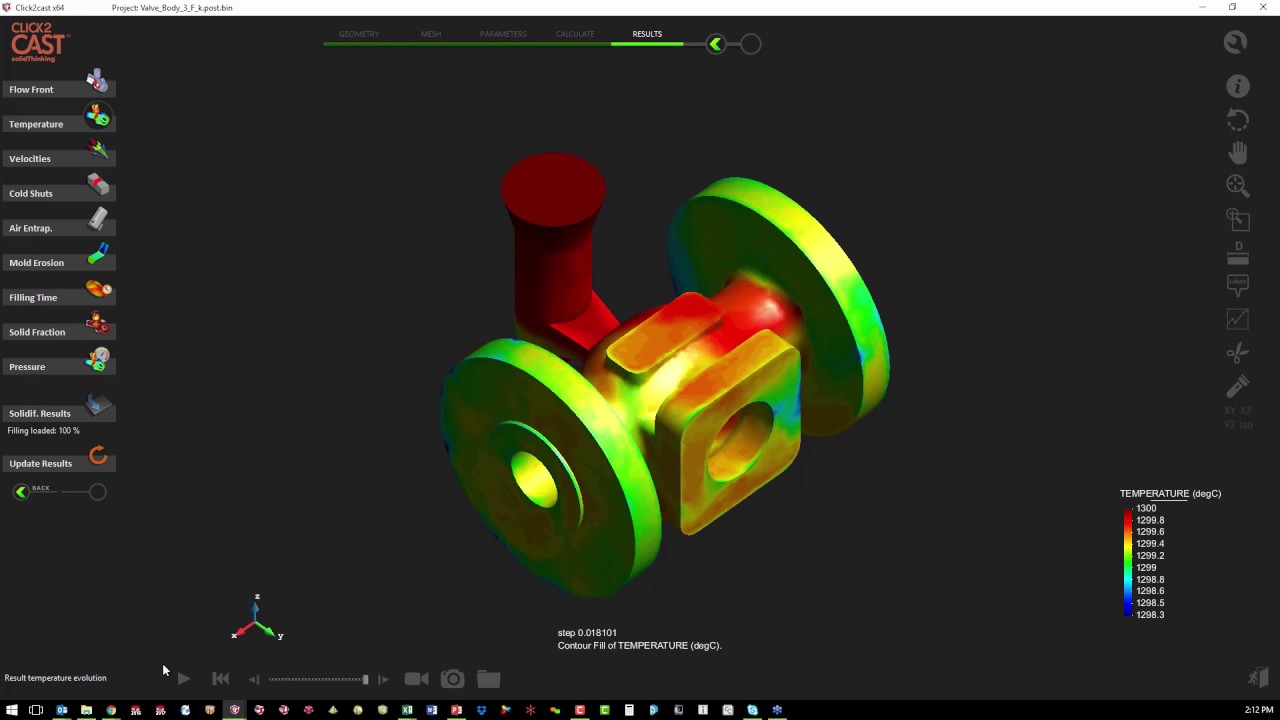The image size is (1280, 720).
Task: Set the YZ view orientation
Action: pos(1230,426)
